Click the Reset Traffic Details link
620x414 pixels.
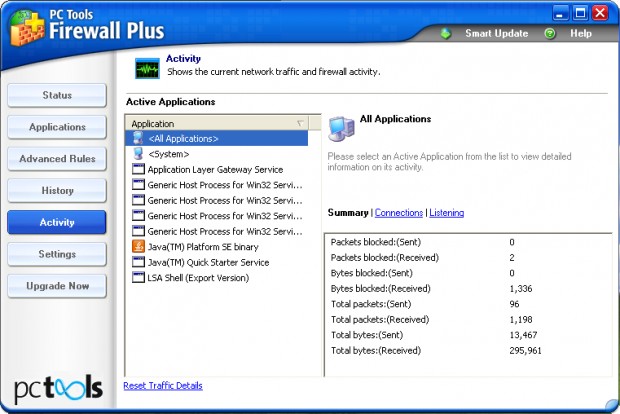(x=163, y=385)
